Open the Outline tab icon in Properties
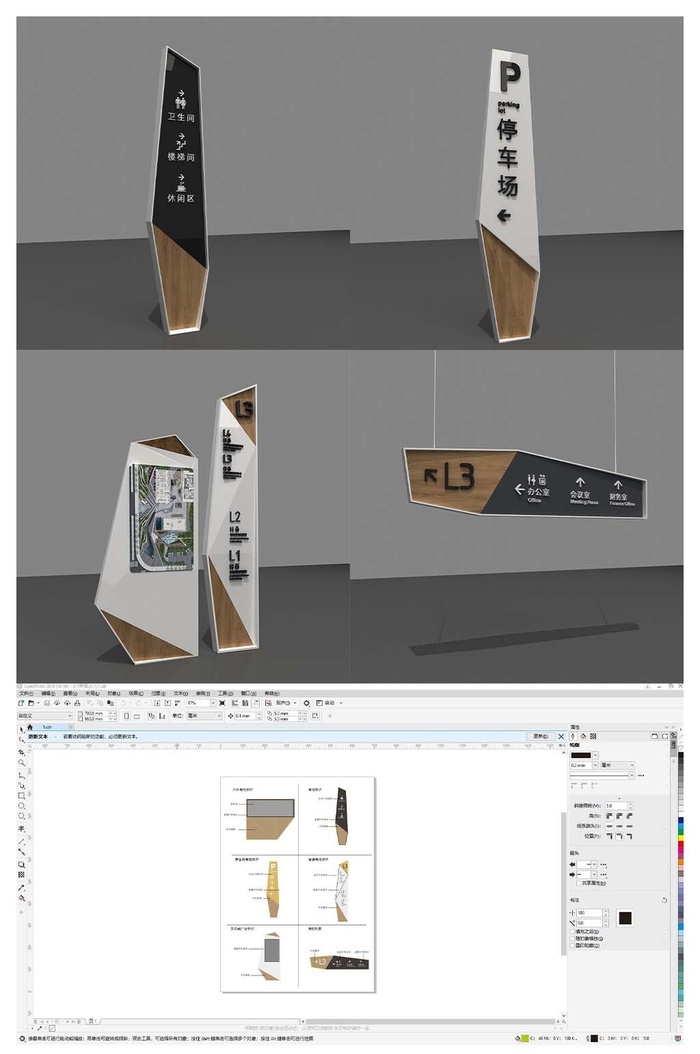Image resolution: width=700 pixels, height=1054 pixels. [573, 736]
